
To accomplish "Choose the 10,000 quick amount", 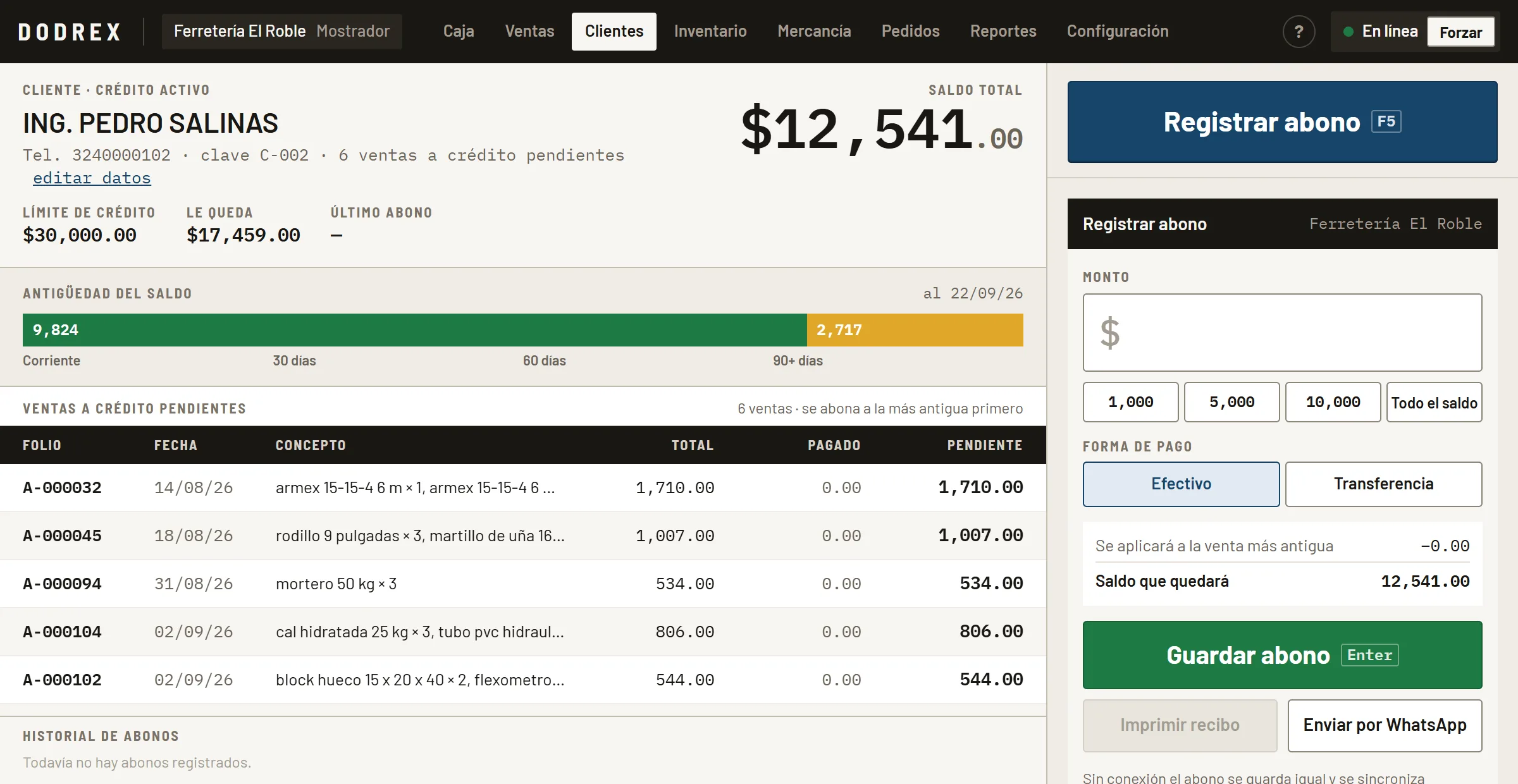I will [x=1333, y=402].
